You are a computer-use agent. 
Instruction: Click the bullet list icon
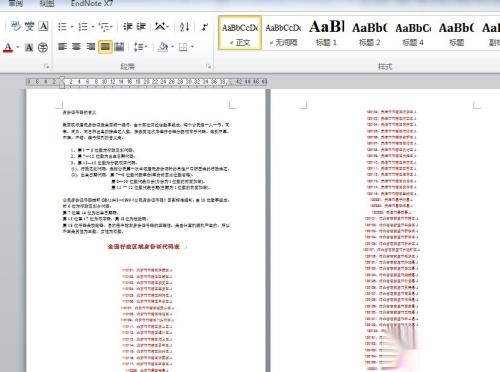tap(62, 27)
